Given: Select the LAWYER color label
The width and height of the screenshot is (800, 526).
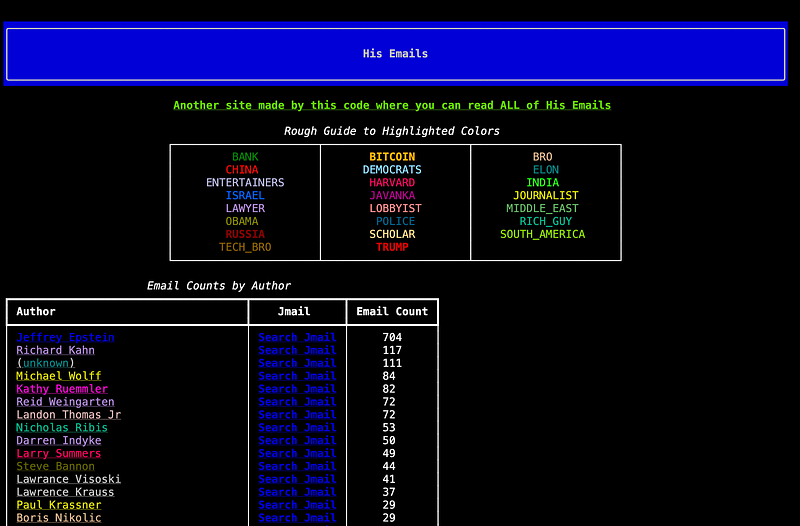Looking at the screenshot, I should pyautogui.click(x=245, y=208).
